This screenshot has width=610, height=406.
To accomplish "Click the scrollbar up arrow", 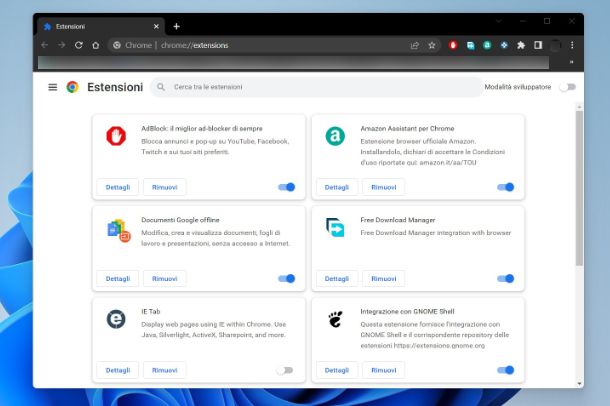I will pyautogui.click(x=580, y=107).
